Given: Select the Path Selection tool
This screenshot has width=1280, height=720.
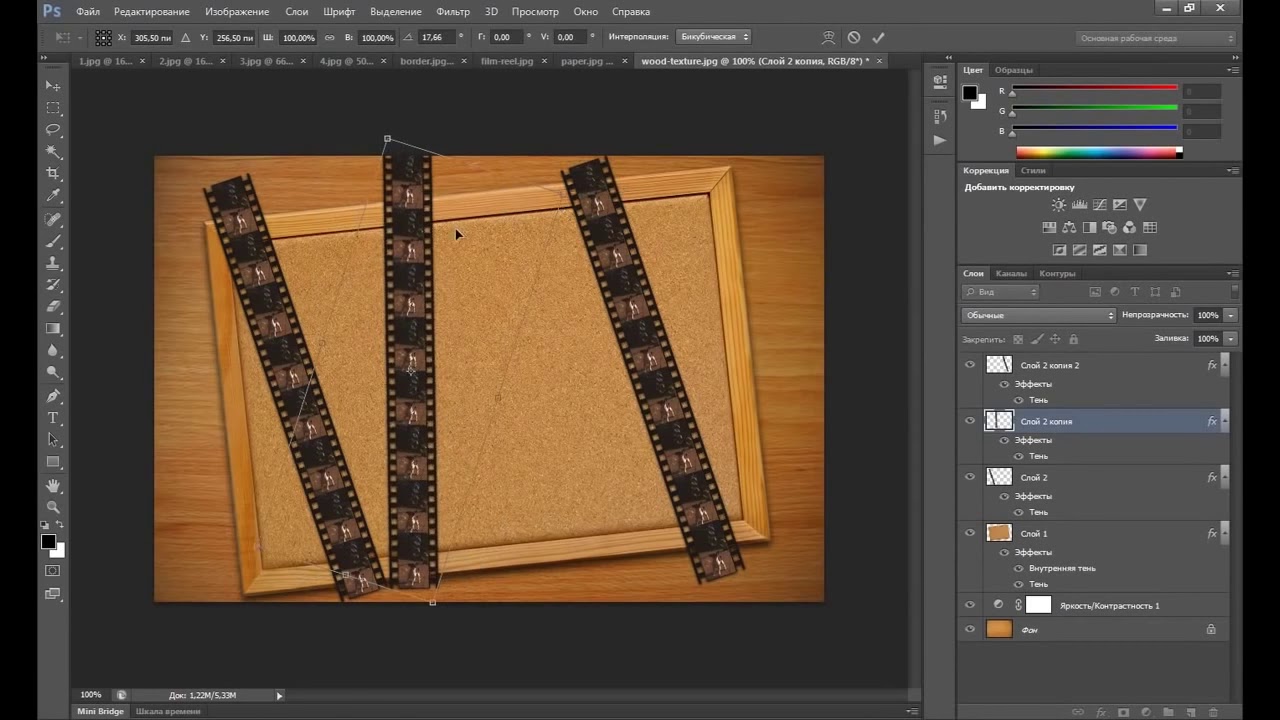Looking at the screenshot, I should [x=53, y=440].
